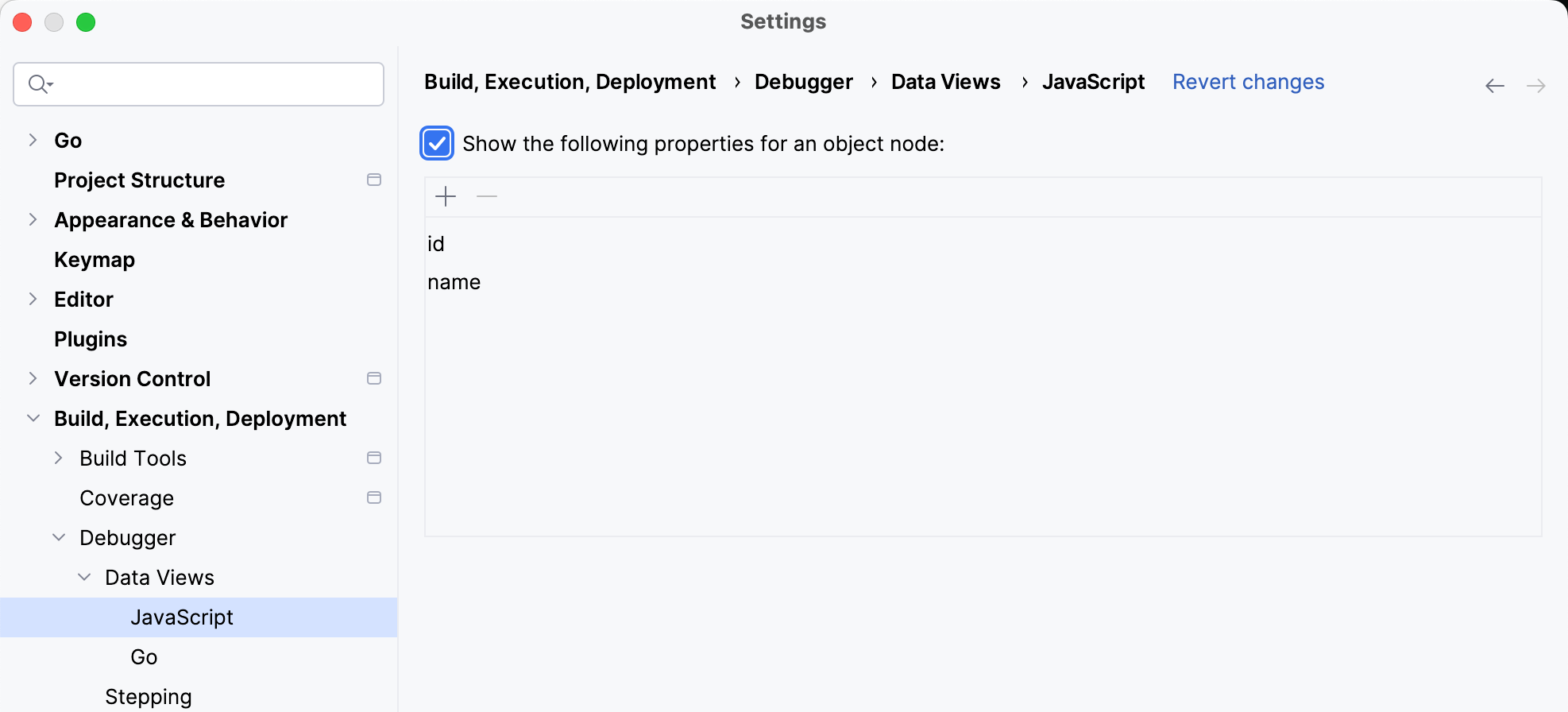Uncheck 'Show the following properties for an object node'

pyautogui.click(x=437, y=143)
